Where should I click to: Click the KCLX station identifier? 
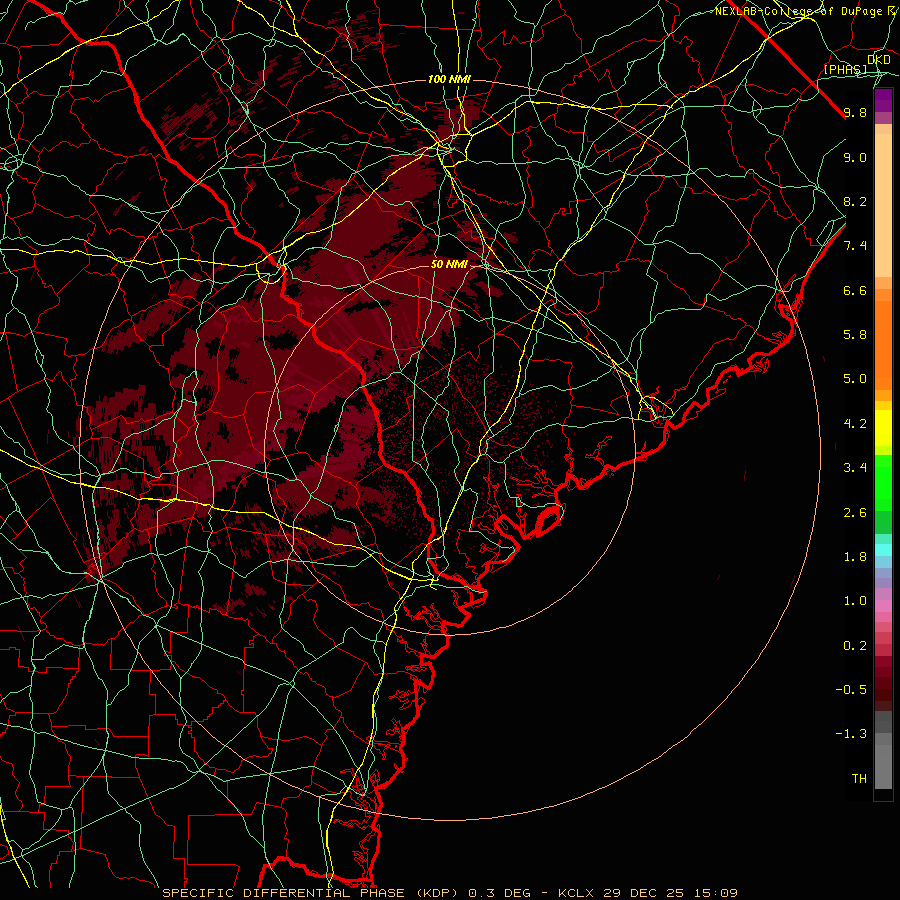(577, 893)
